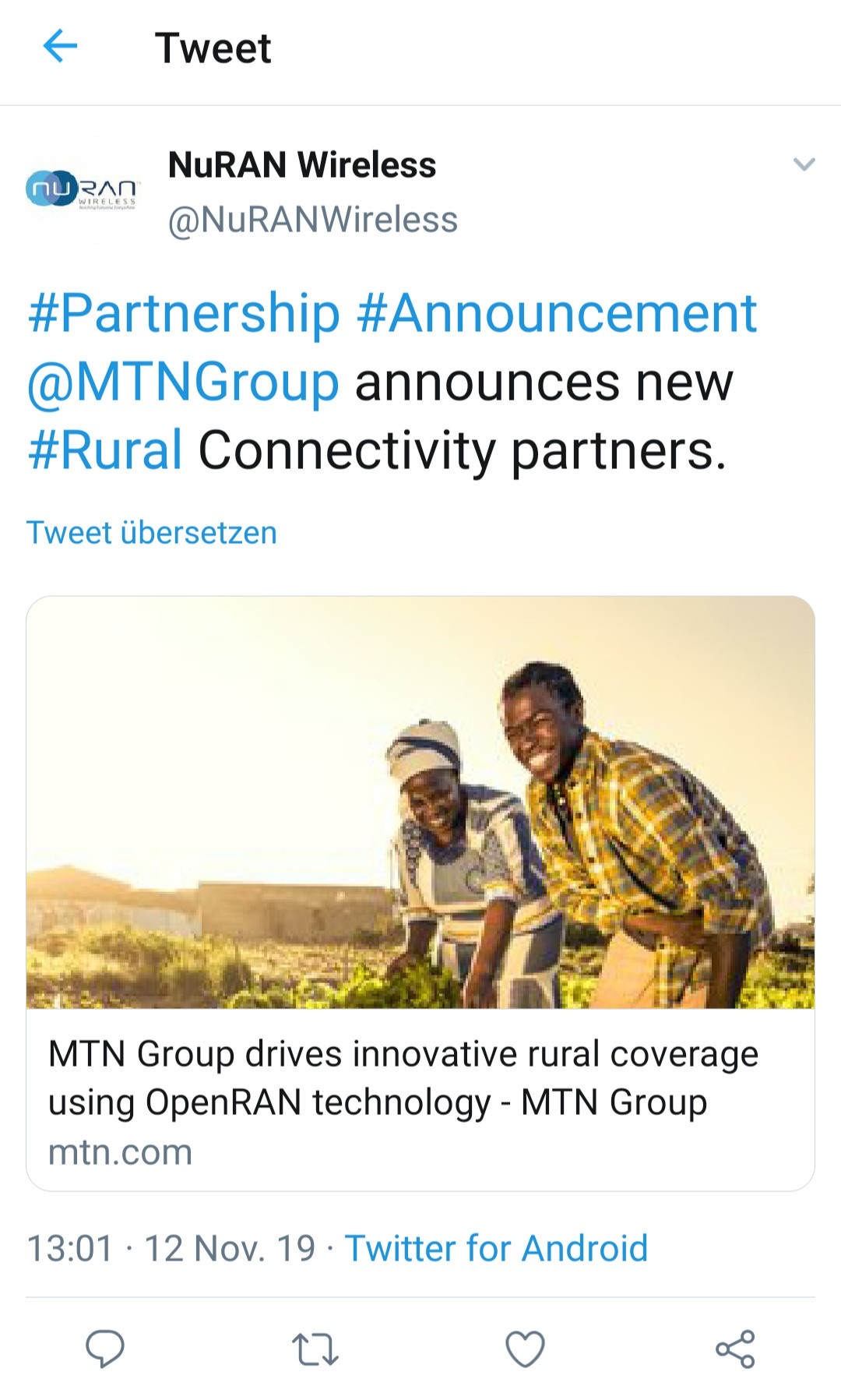Tap the NuRAN Wireless display name

302,165
